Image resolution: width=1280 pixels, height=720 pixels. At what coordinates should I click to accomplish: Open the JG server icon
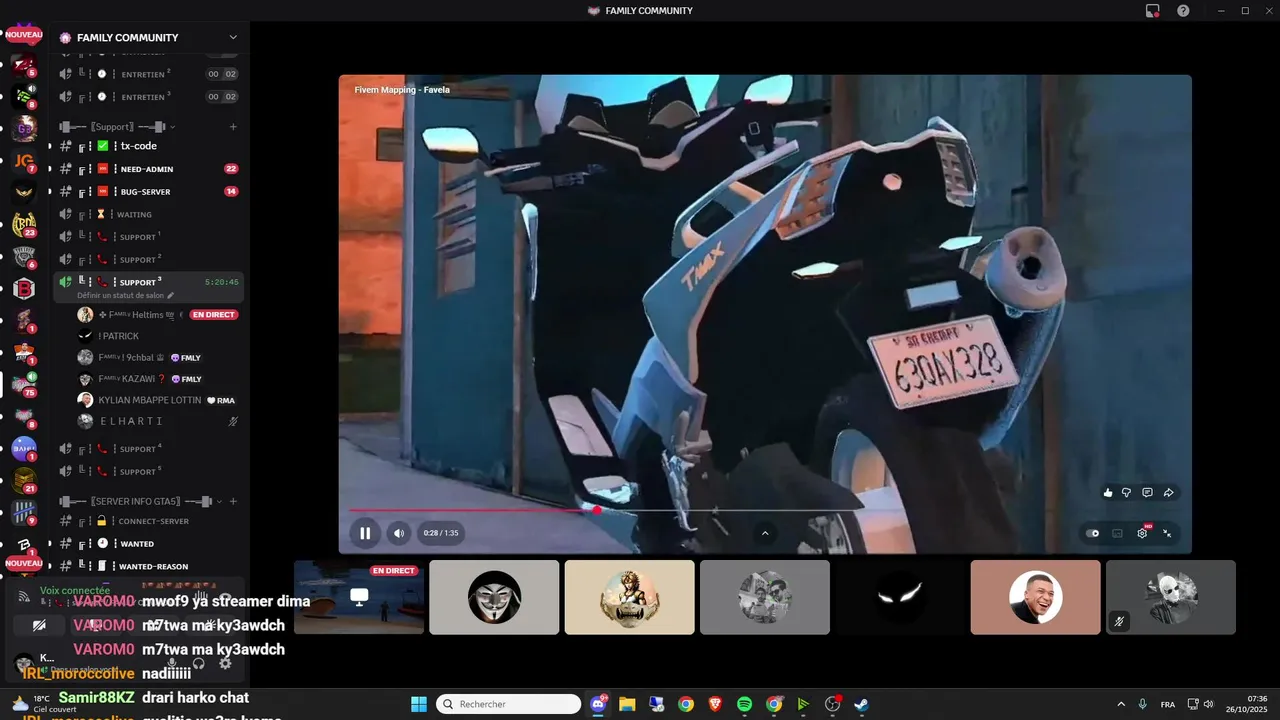tap(24, 160)
